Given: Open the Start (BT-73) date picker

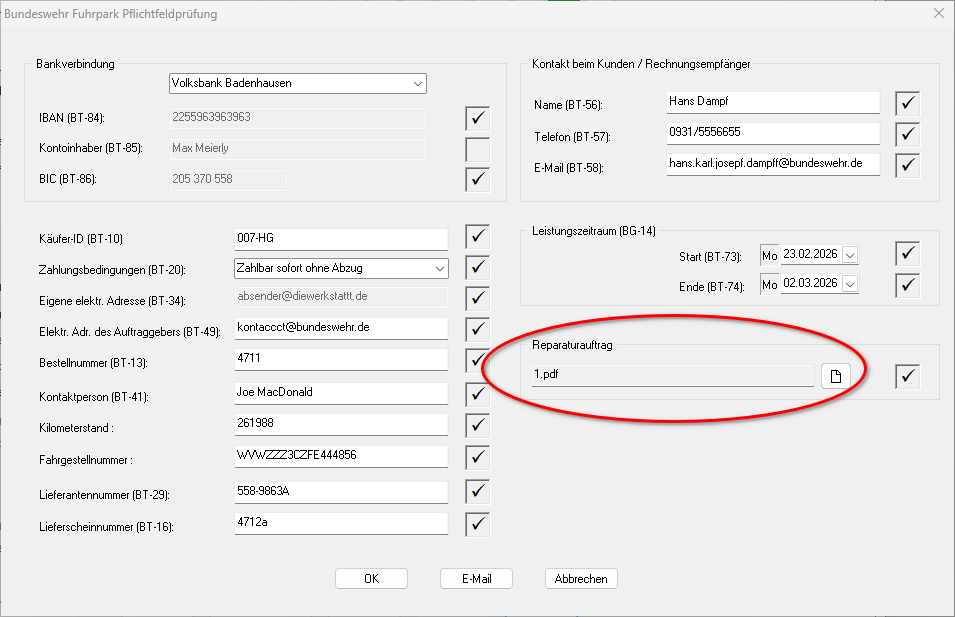Looking at the screenshot, I should click(x=850, y=255).
